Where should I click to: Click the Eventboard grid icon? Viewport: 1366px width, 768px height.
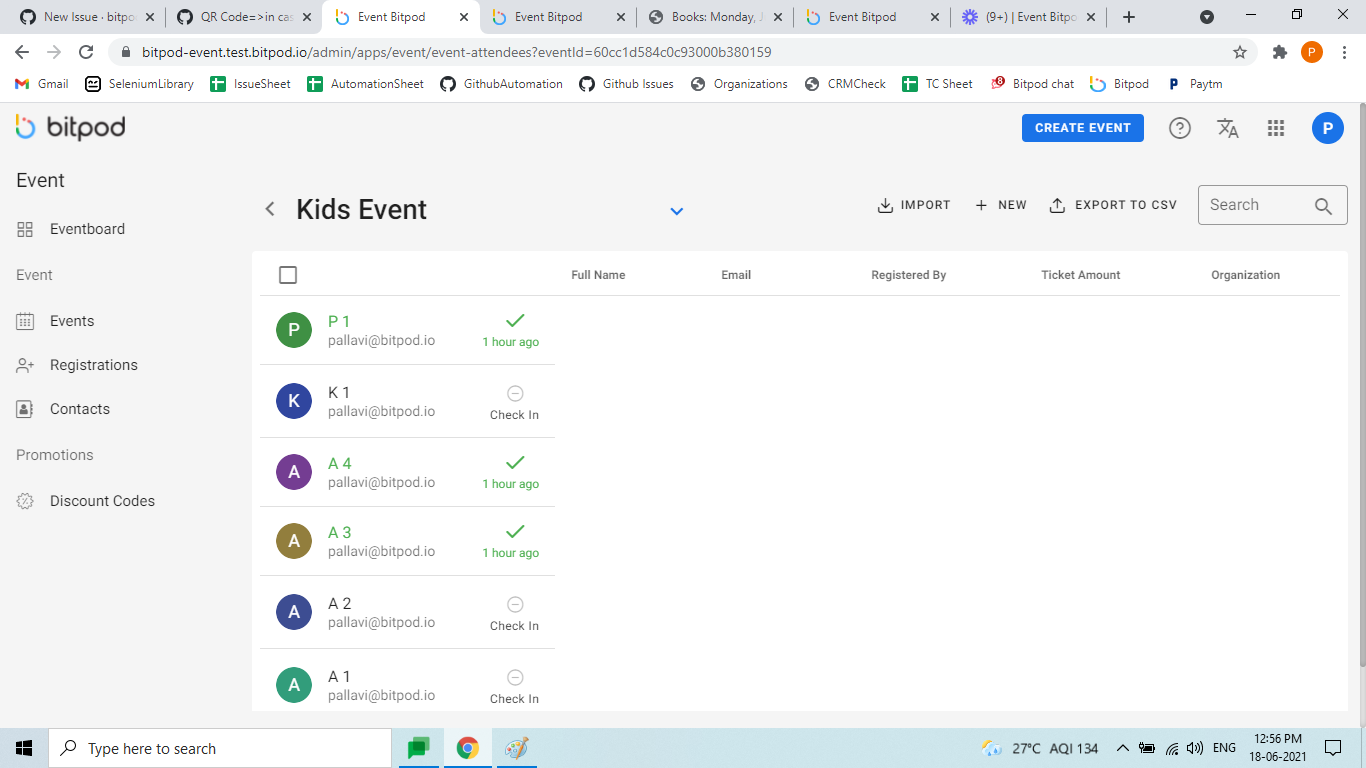26,229
